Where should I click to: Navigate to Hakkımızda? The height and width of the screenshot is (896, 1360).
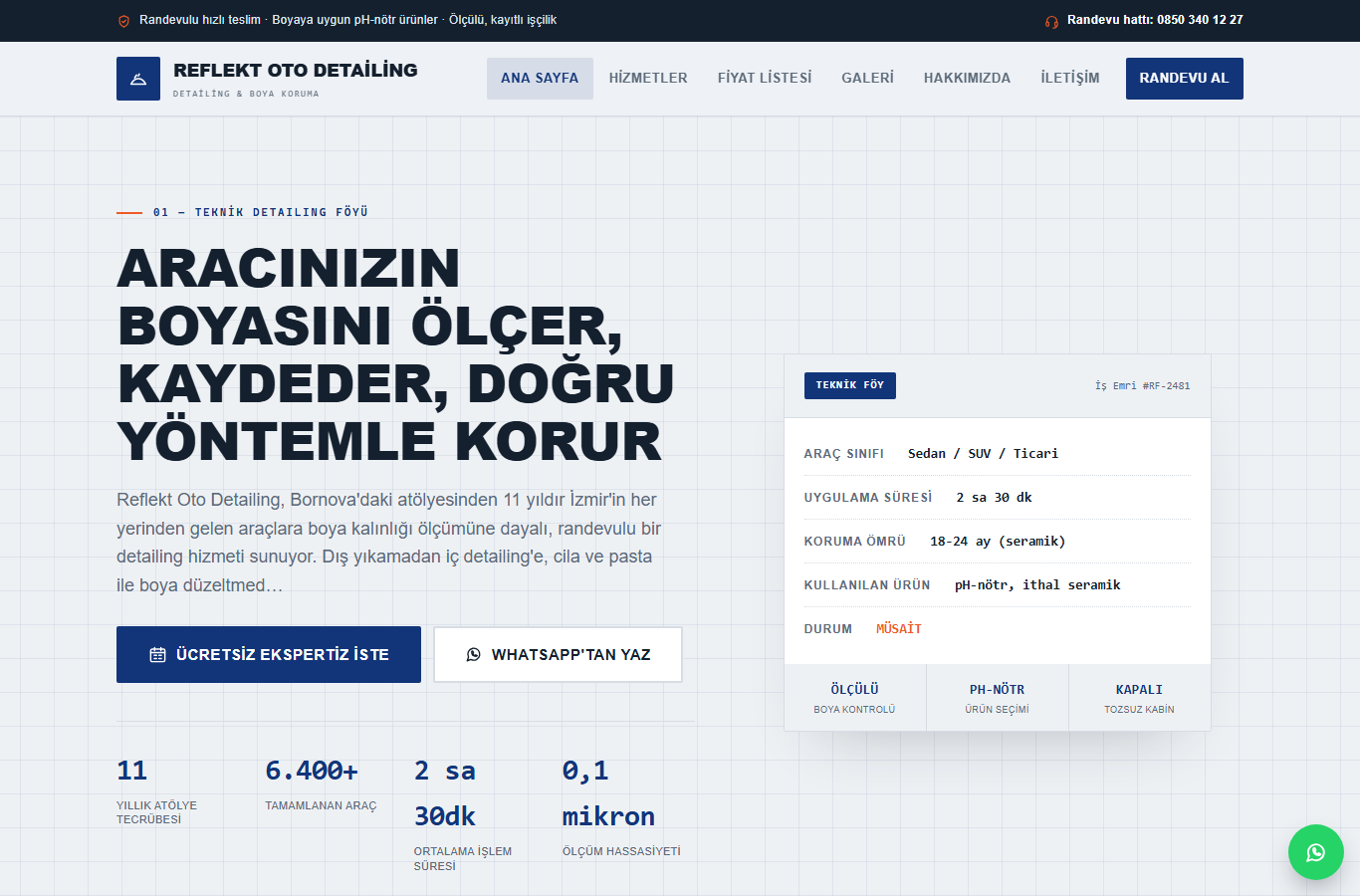click(967, 79)
